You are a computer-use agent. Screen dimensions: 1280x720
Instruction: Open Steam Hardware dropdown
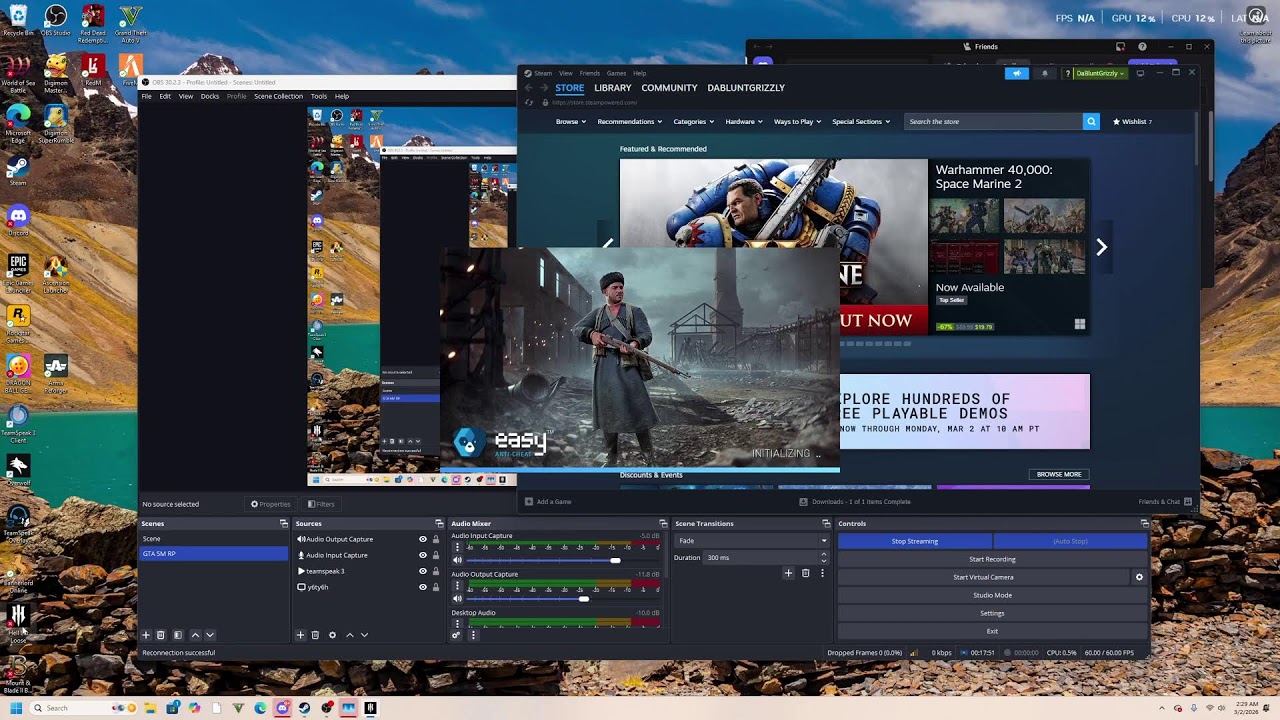744,122
